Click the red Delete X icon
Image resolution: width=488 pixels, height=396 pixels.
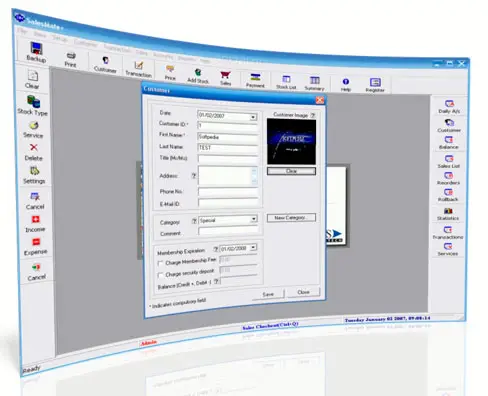point(34,147)
